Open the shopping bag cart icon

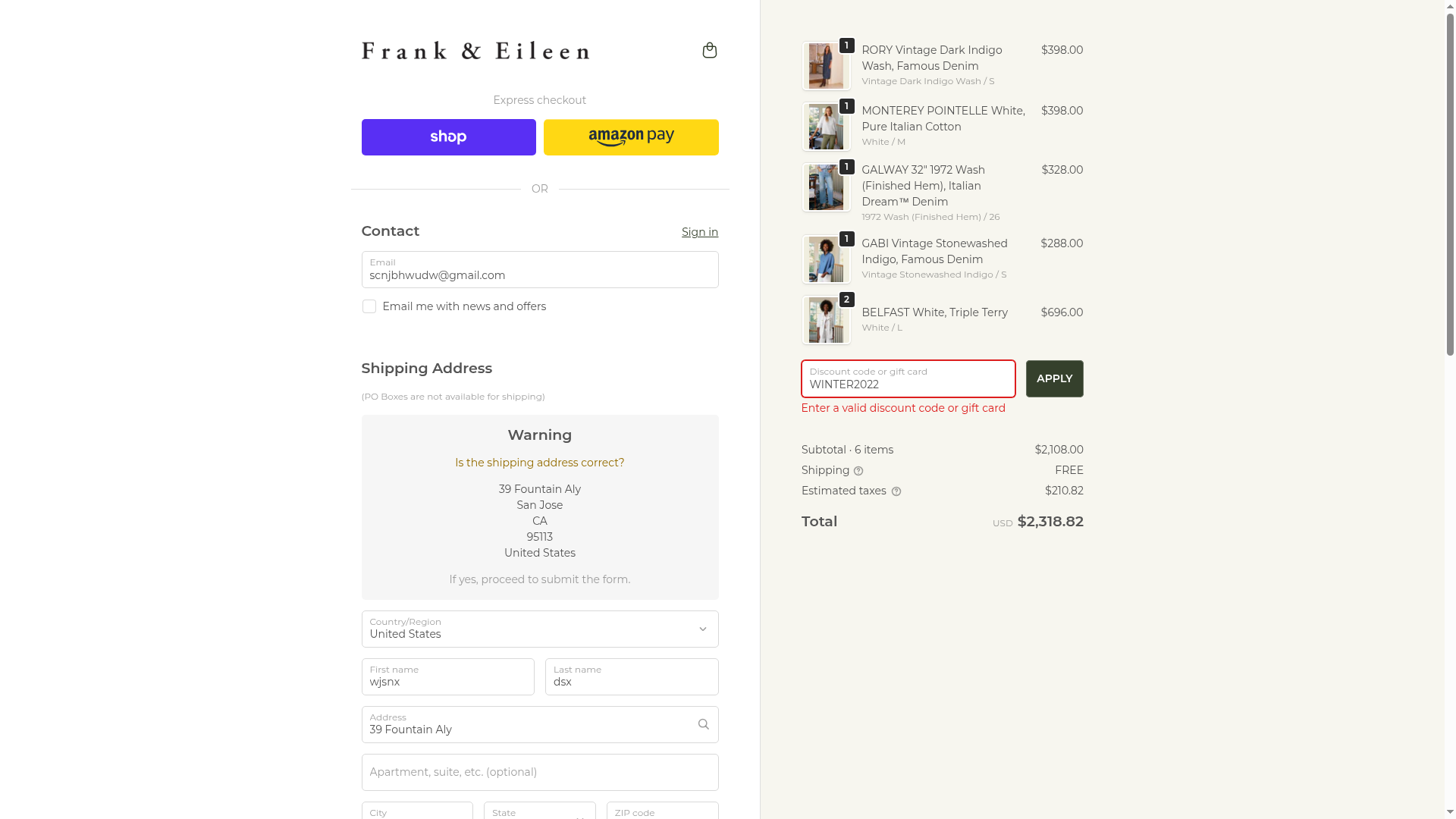(x=709, y=50)
